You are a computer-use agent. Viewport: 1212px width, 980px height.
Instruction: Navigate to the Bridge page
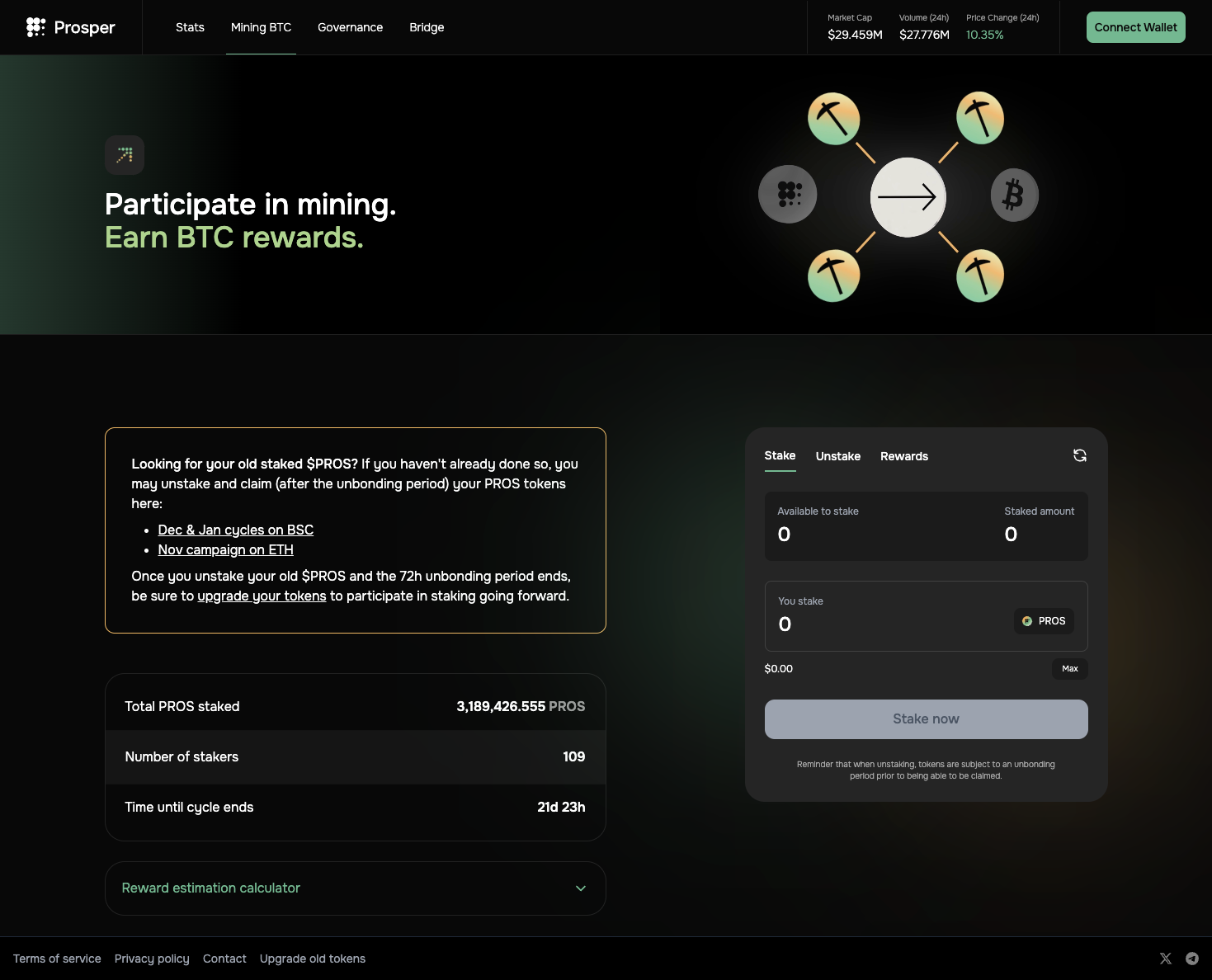[427, 27]
